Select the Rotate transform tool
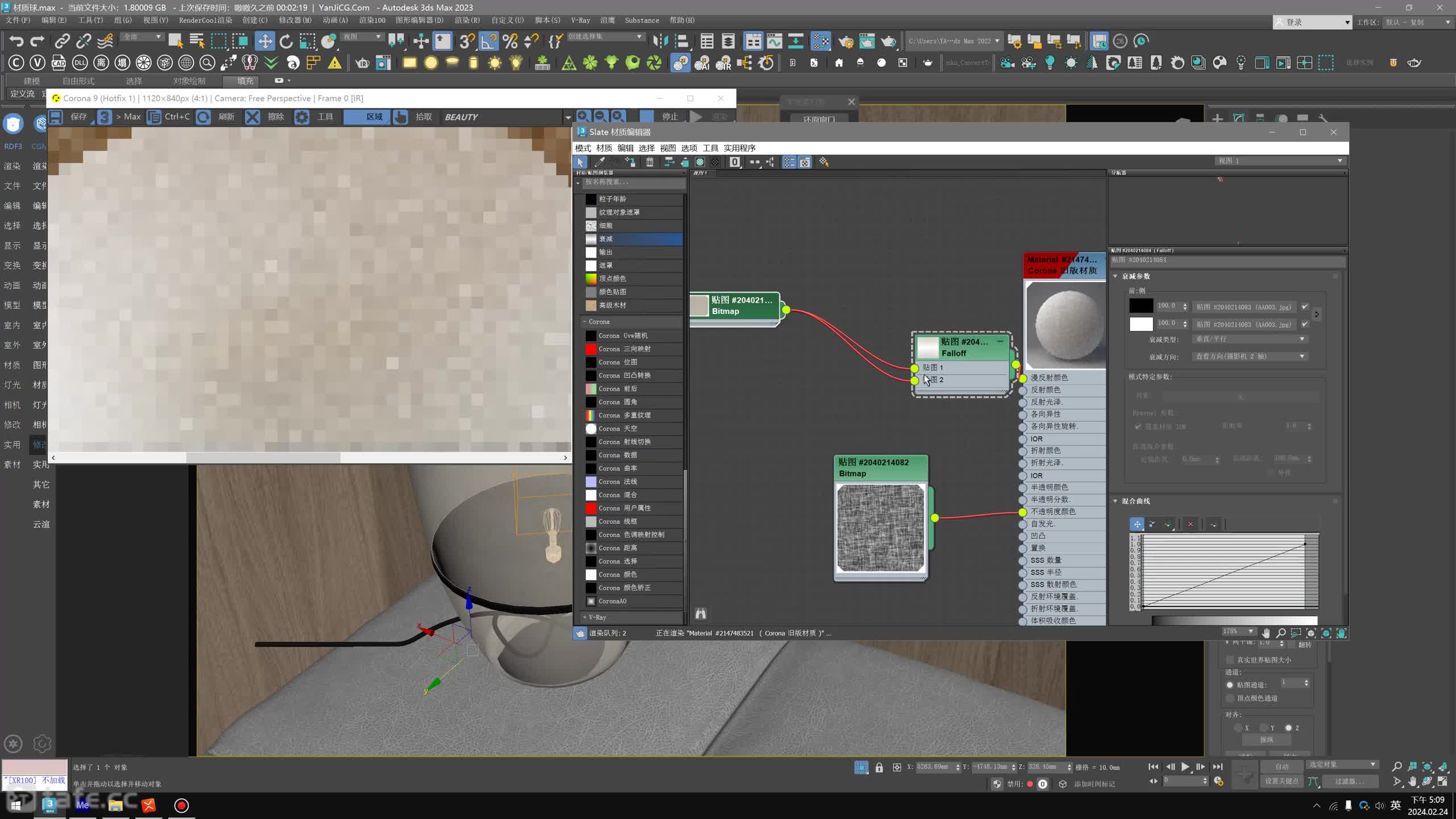This screenshot has width=1456, height=819. coord(286,41)
